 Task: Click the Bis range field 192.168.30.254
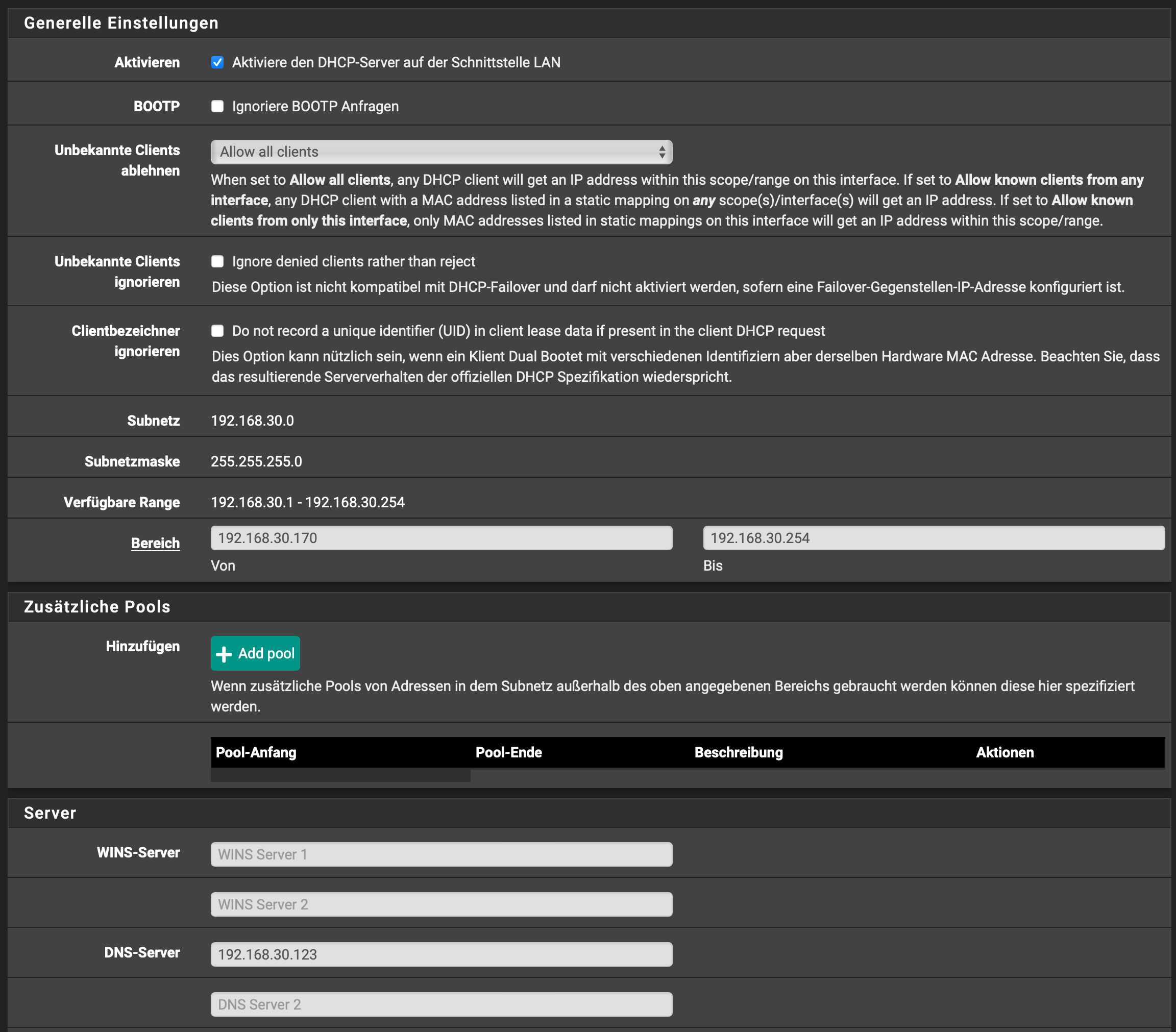pos(933,538)
